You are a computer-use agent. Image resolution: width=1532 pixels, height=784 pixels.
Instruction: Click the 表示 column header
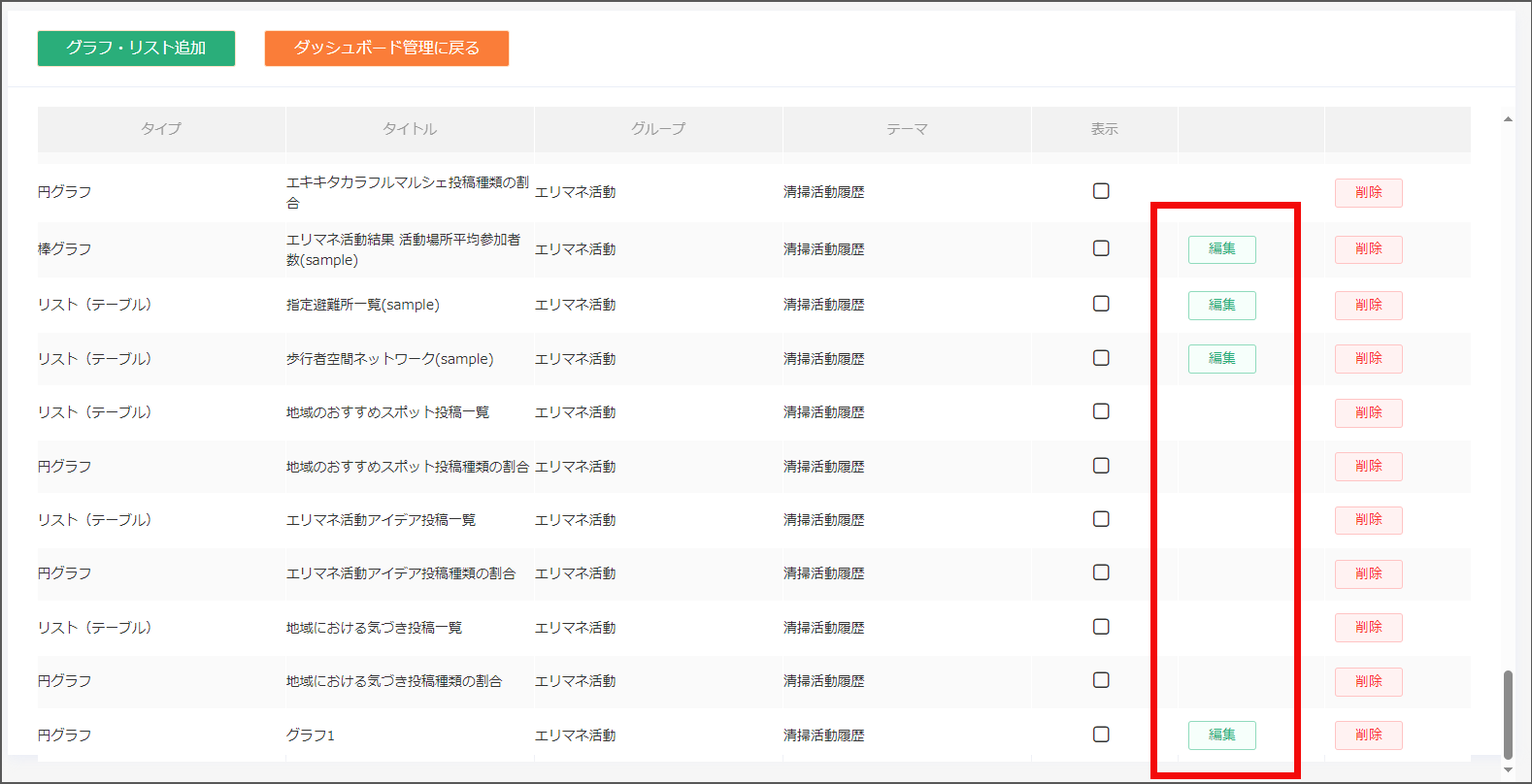[1105, 129]
